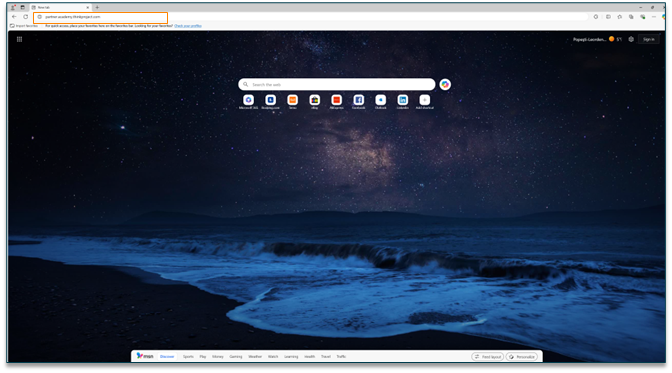Select the Health feed tab

pyautogui.click(x=309, y=357)
